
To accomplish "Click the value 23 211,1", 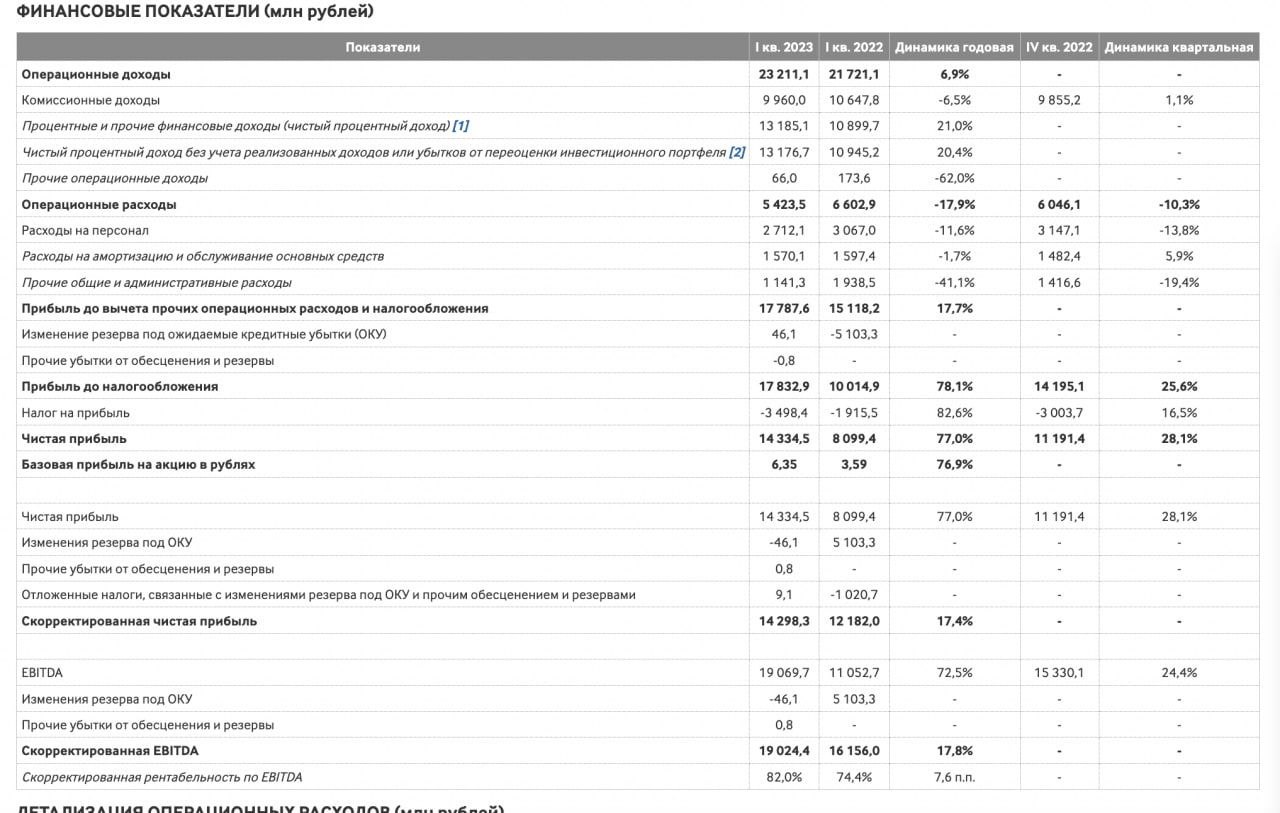I will point(785,74).
